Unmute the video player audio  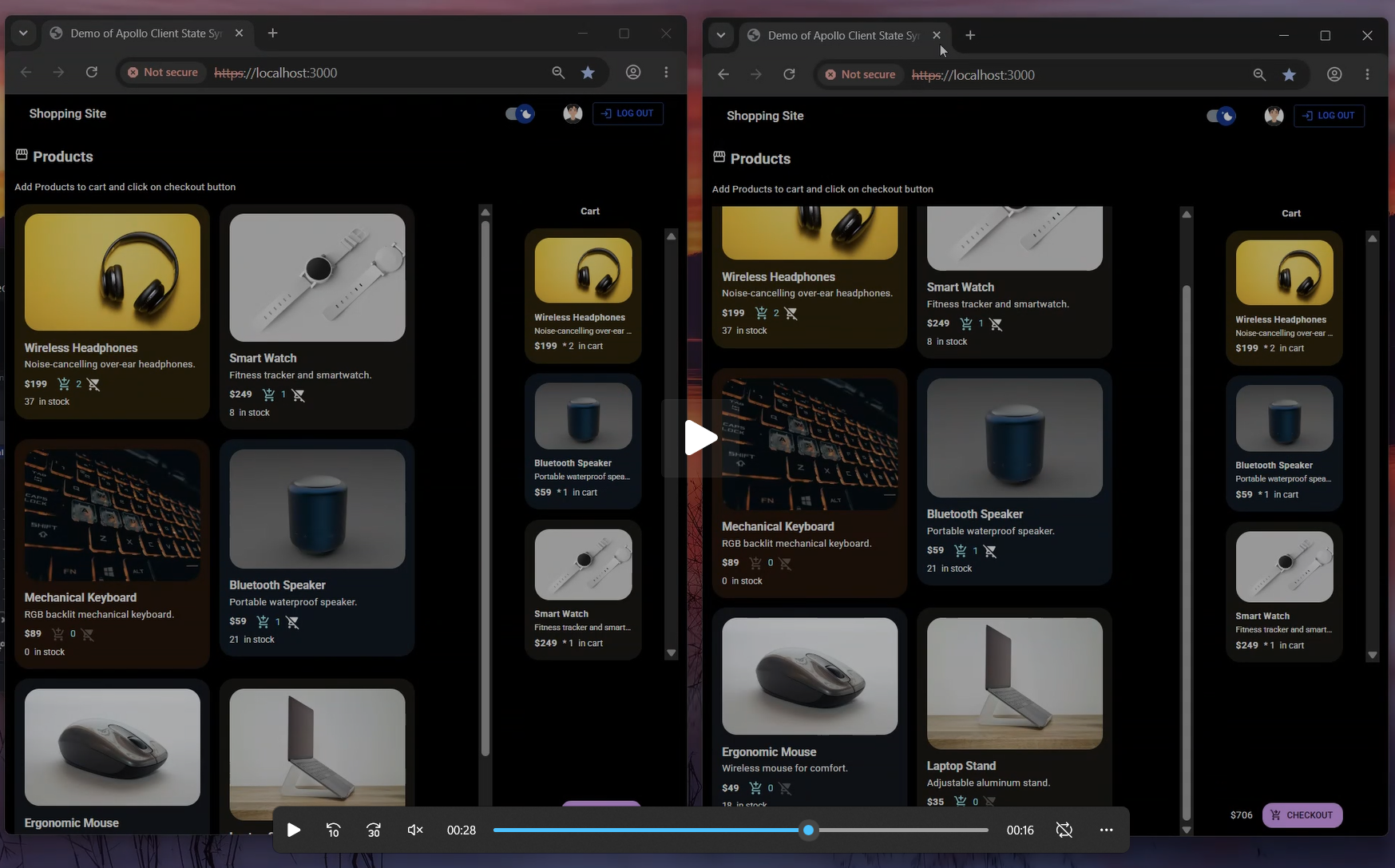[415, 830]
